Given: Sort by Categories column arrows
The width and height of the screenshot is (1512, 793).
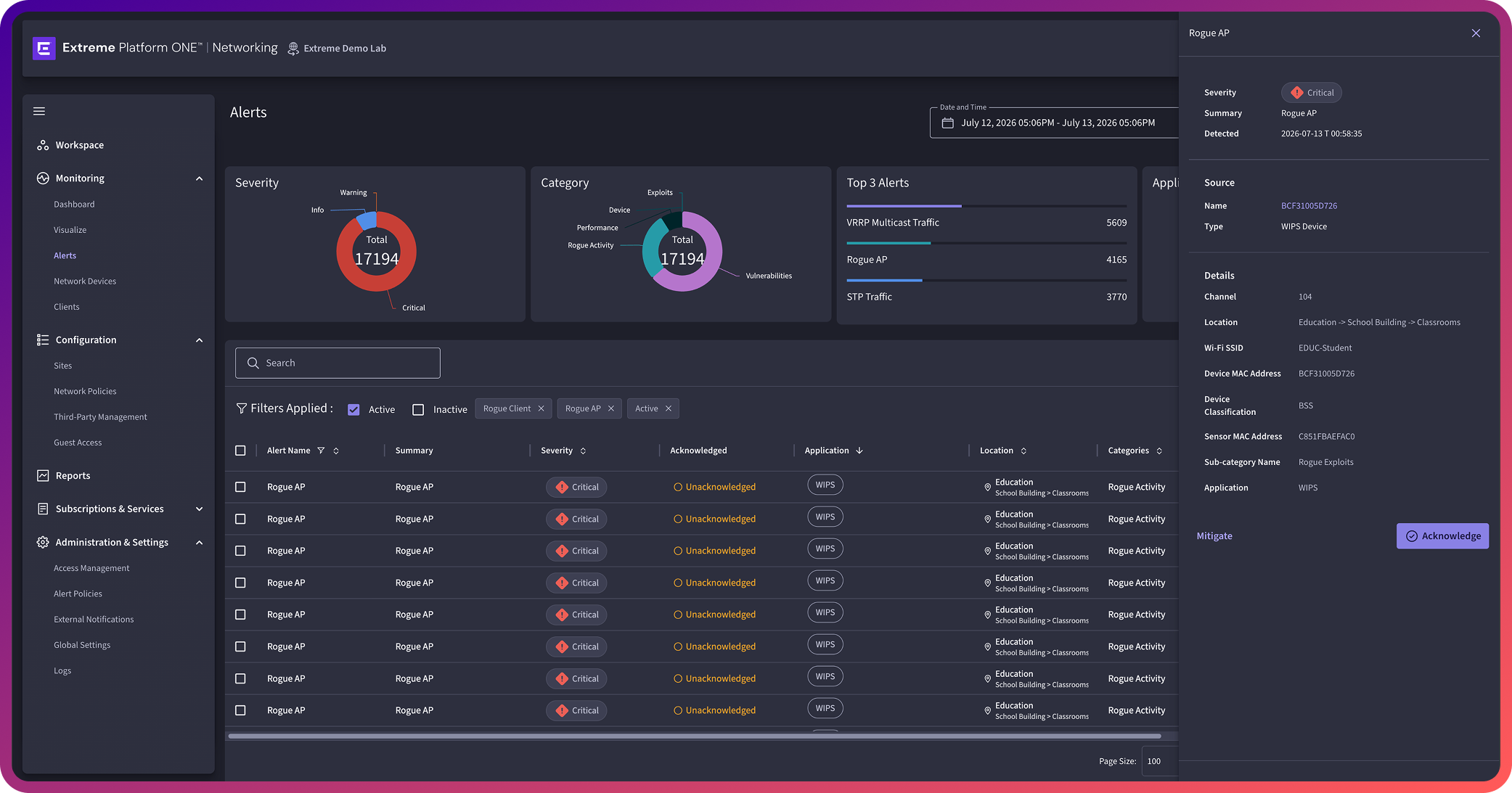Looking at the screenshot, I should (x=1159, y=451).
